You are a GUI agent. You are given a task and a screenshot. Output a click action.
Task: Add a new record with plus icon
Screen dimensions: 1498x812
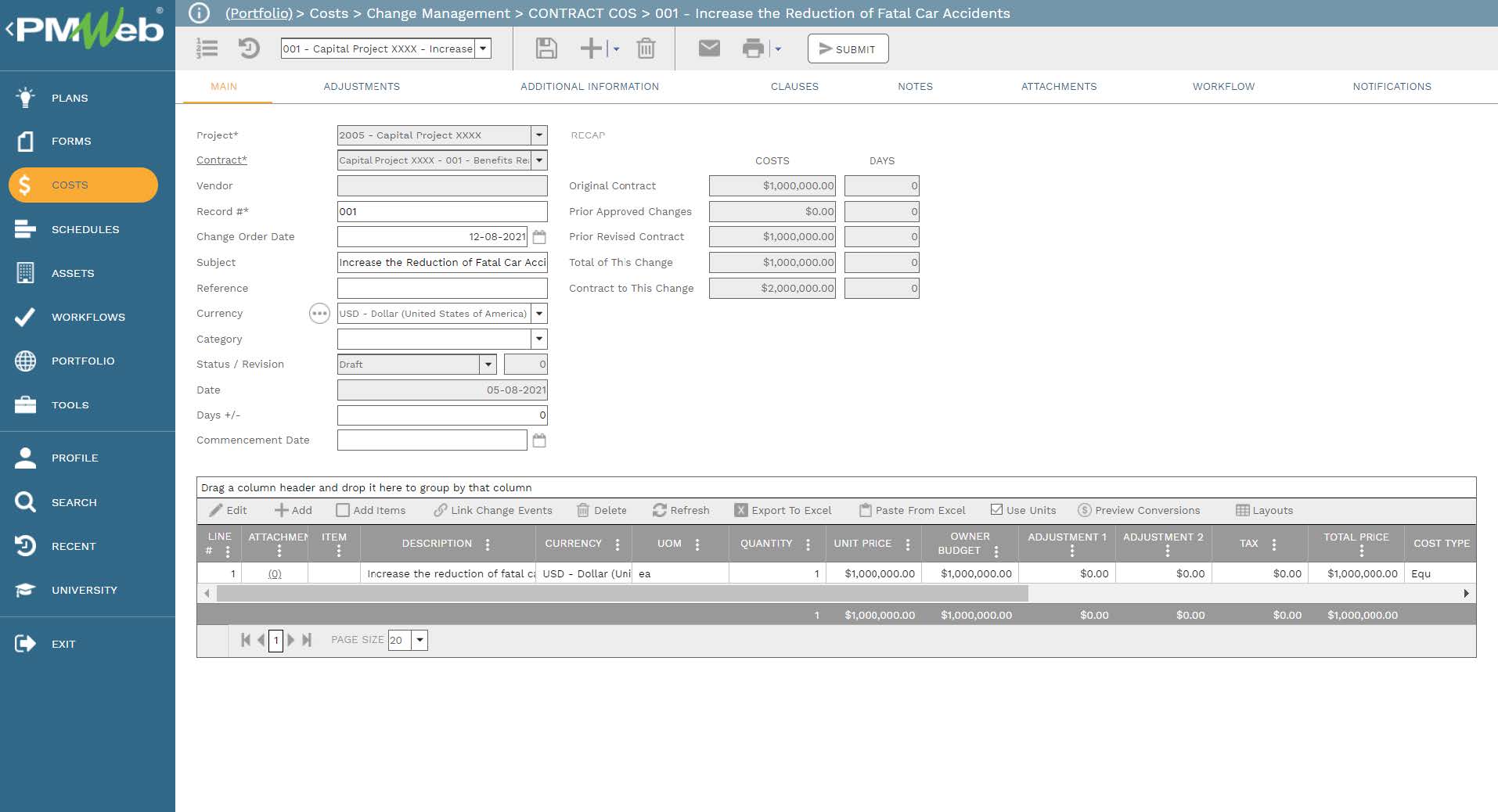point(591,49)
